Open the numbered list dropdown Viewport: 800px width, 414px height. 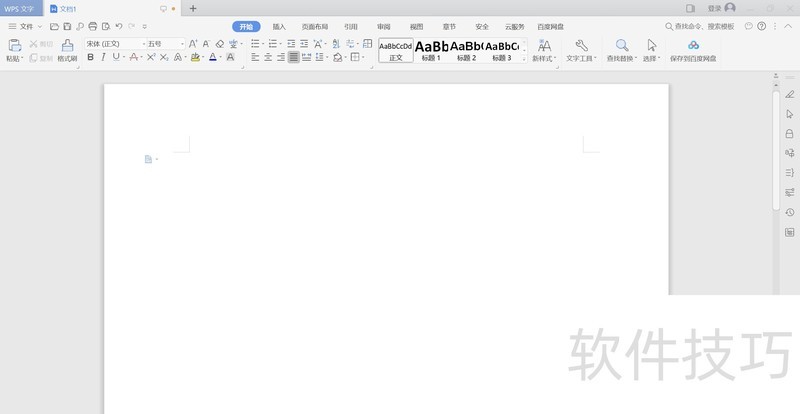[281, 44]
